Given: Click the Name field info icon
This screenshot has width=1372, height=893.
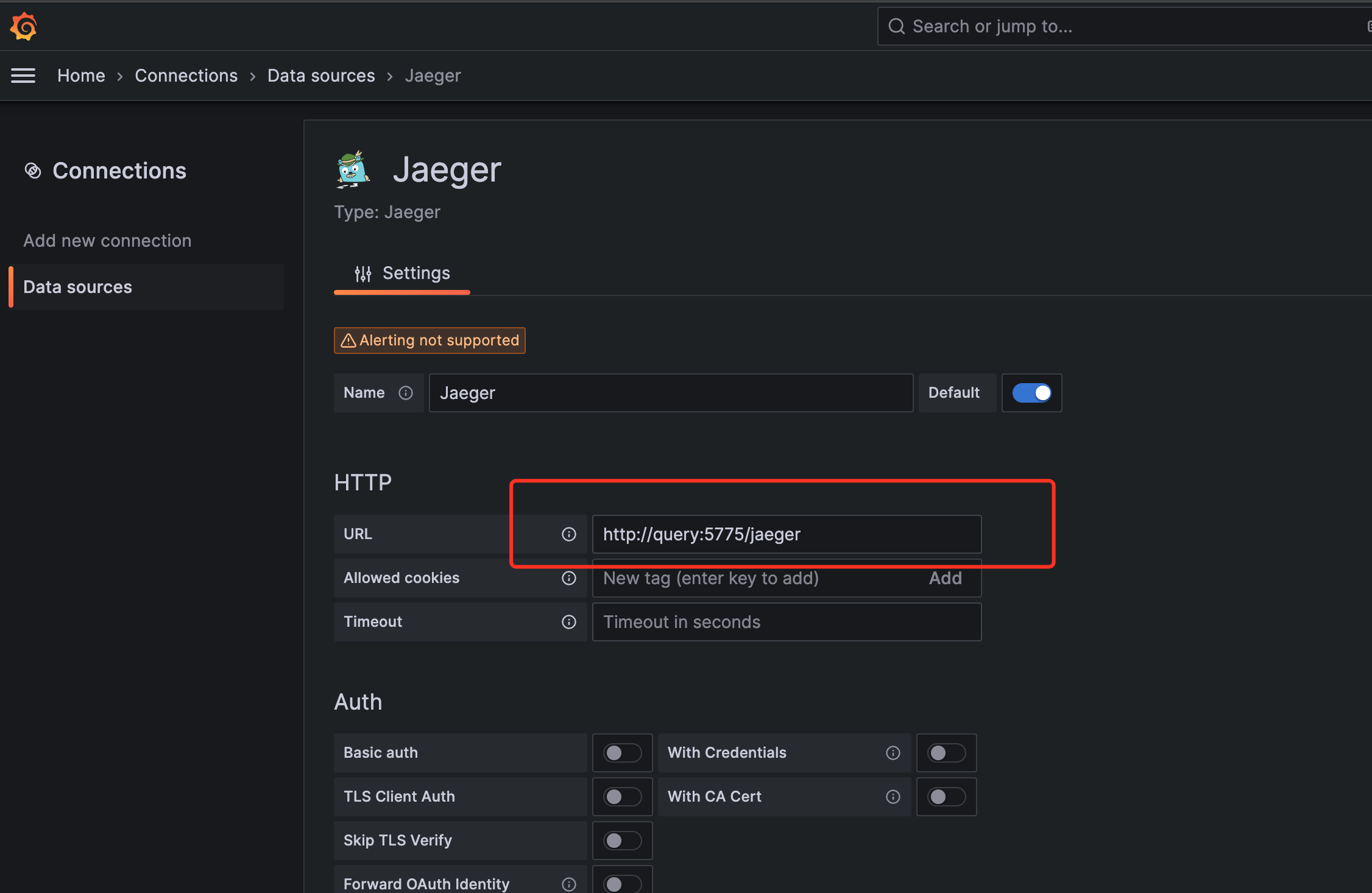Looking at the screenshot, I should click(406, 393).
